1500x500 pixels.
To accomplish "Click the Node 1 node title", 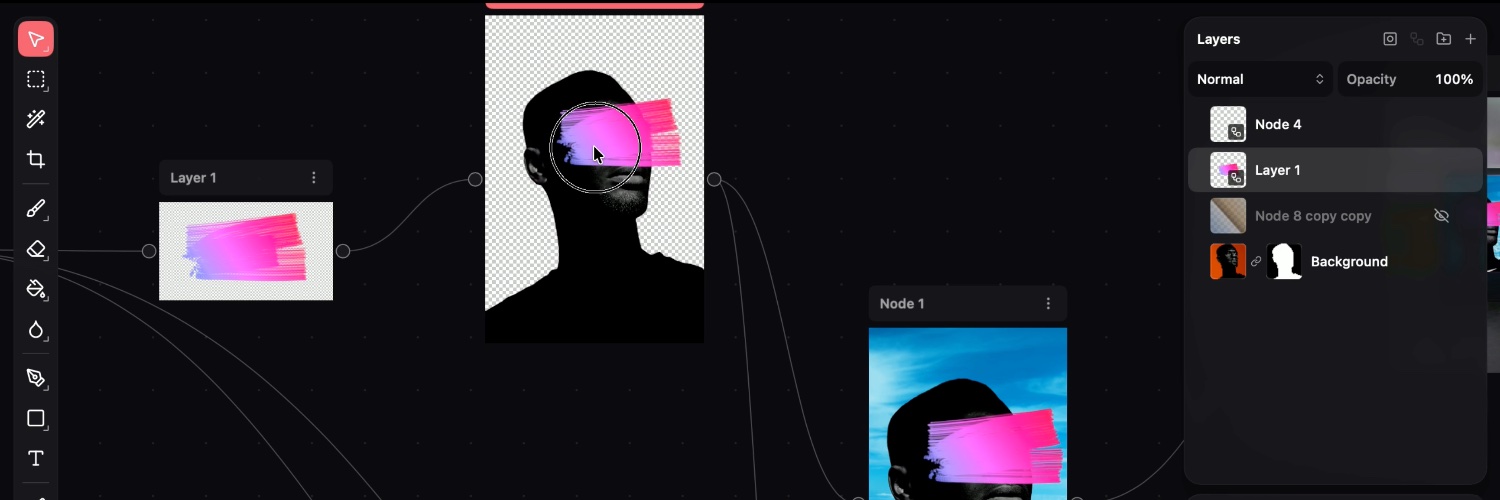I will pyautogui.click(x=902, y=303).
